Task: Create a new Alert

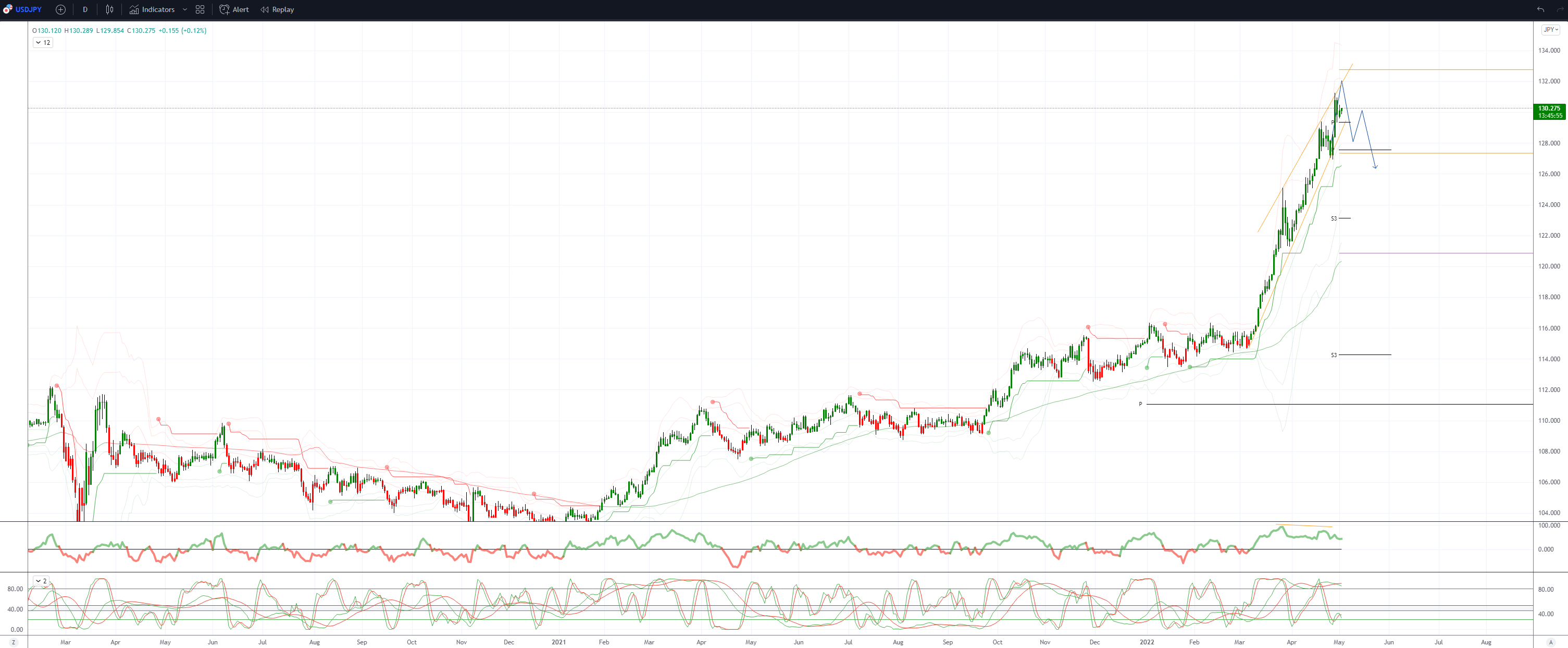Action: point(234,9)
